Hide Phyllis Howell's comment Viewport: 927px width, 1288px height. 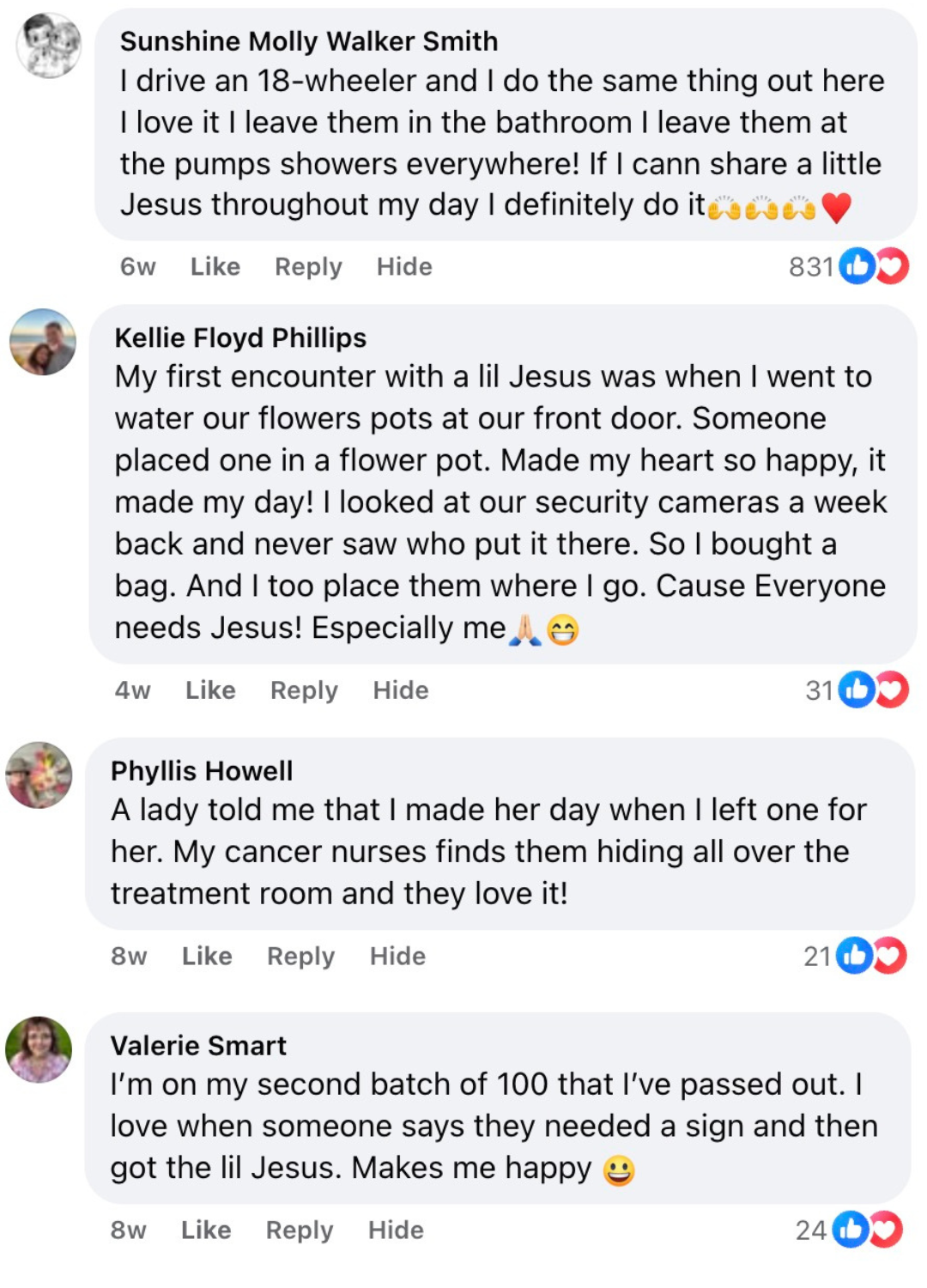(397, 956)
